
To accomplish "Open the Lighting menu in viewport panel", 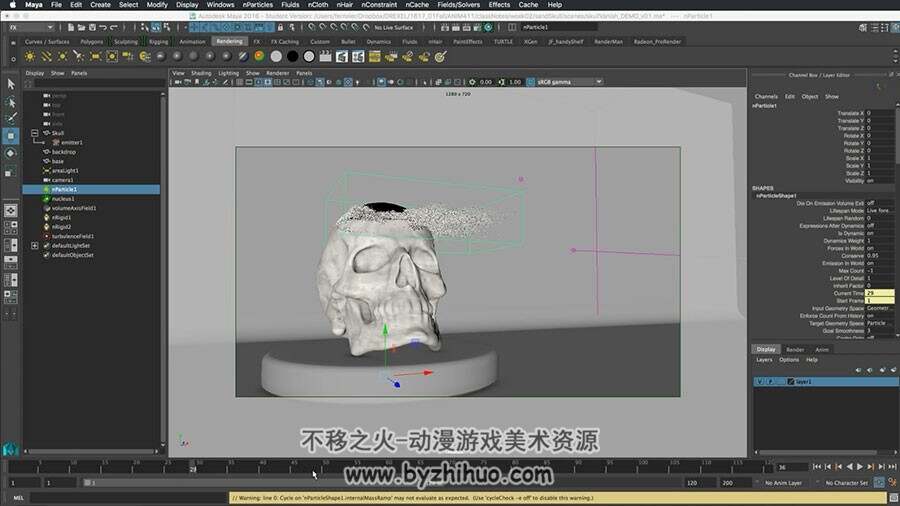I will 228,73.
